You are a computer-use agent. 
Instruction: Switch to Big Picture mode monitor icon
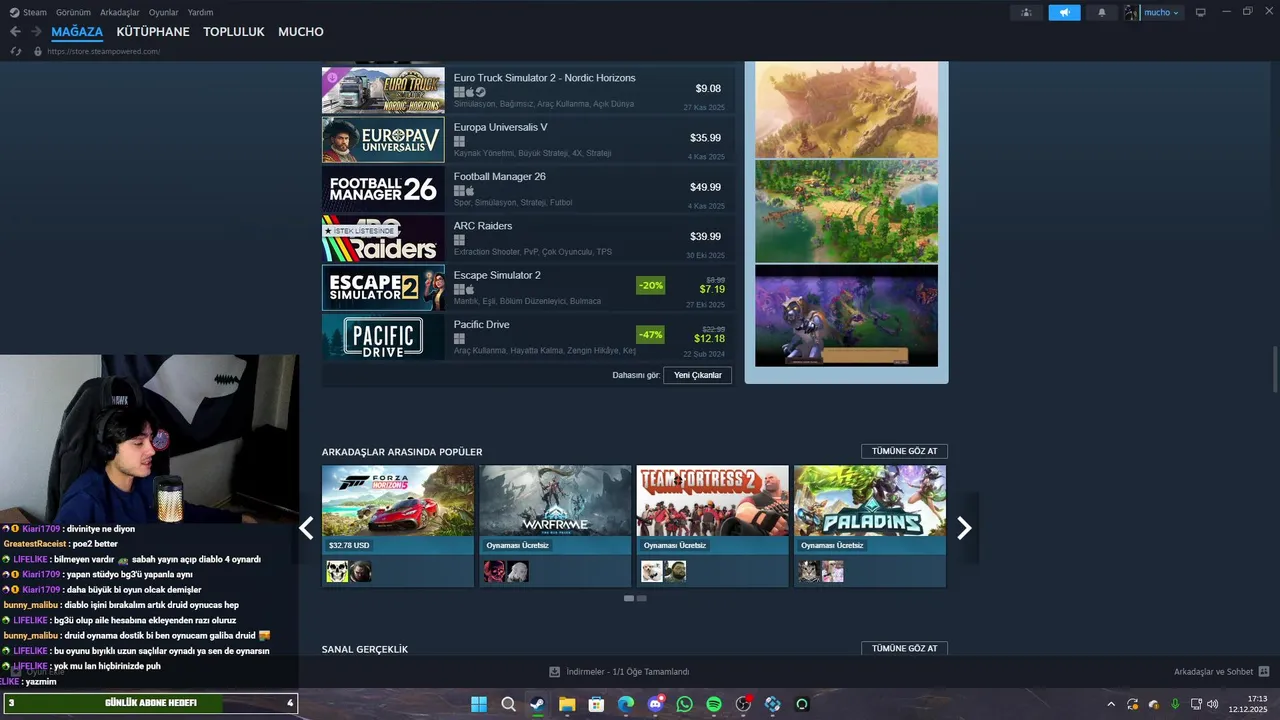tap(1201, 12)
